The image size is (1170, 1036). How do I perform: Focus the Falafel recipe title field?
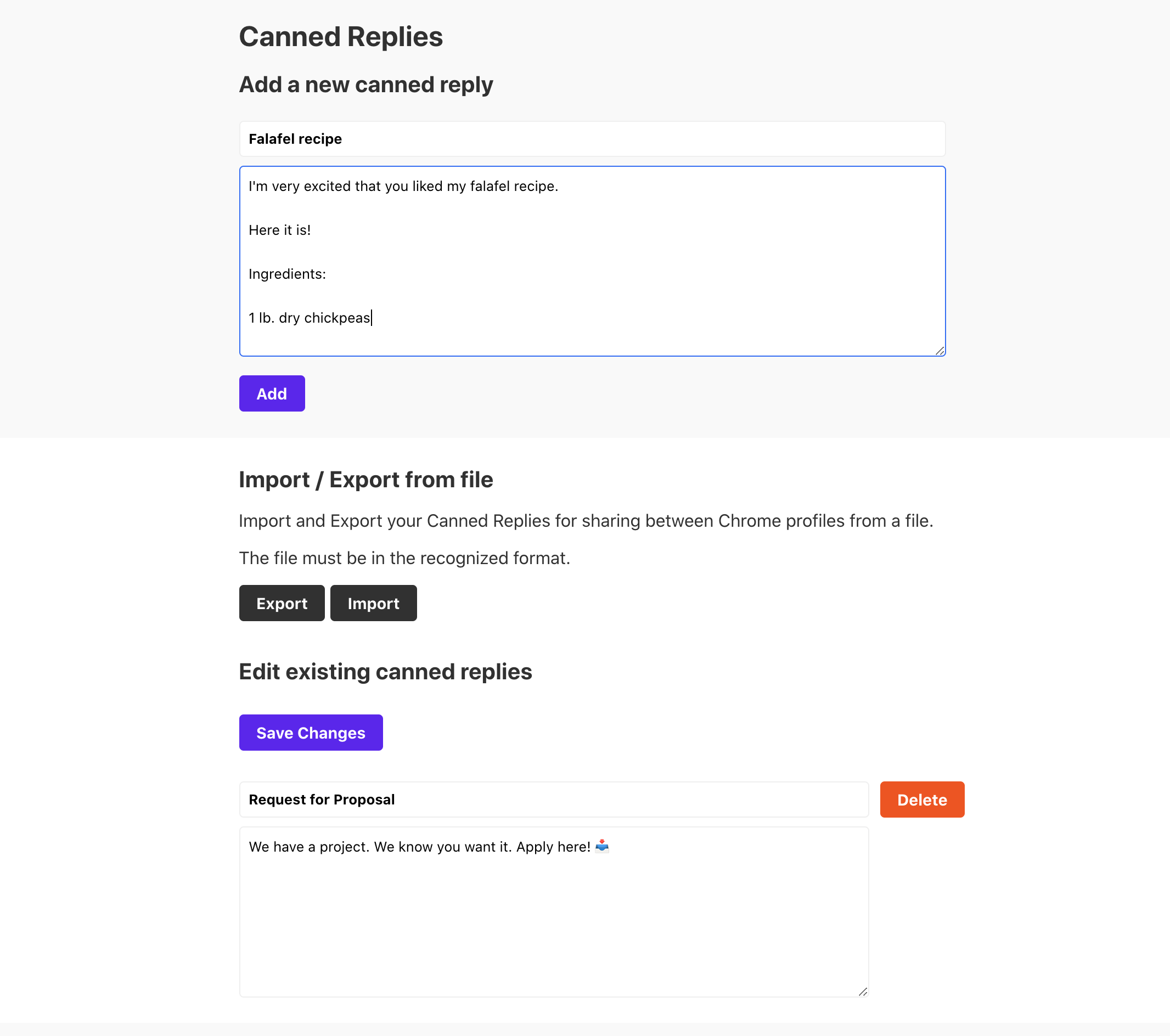pos(592,139)
